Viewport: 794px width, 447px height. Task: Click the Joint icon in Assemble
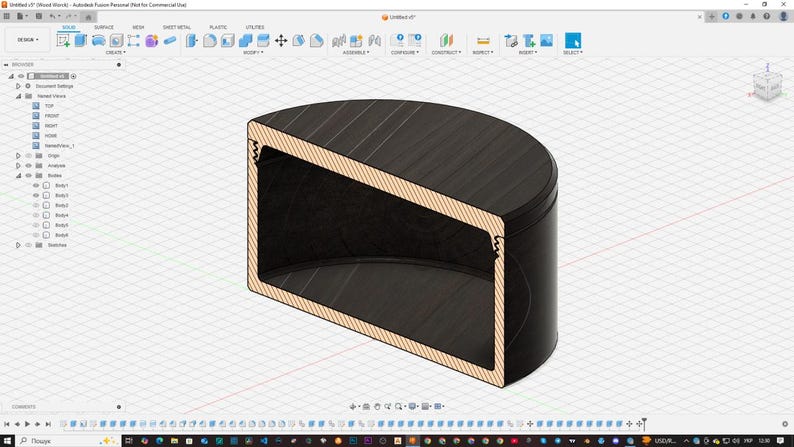[374, 40]
